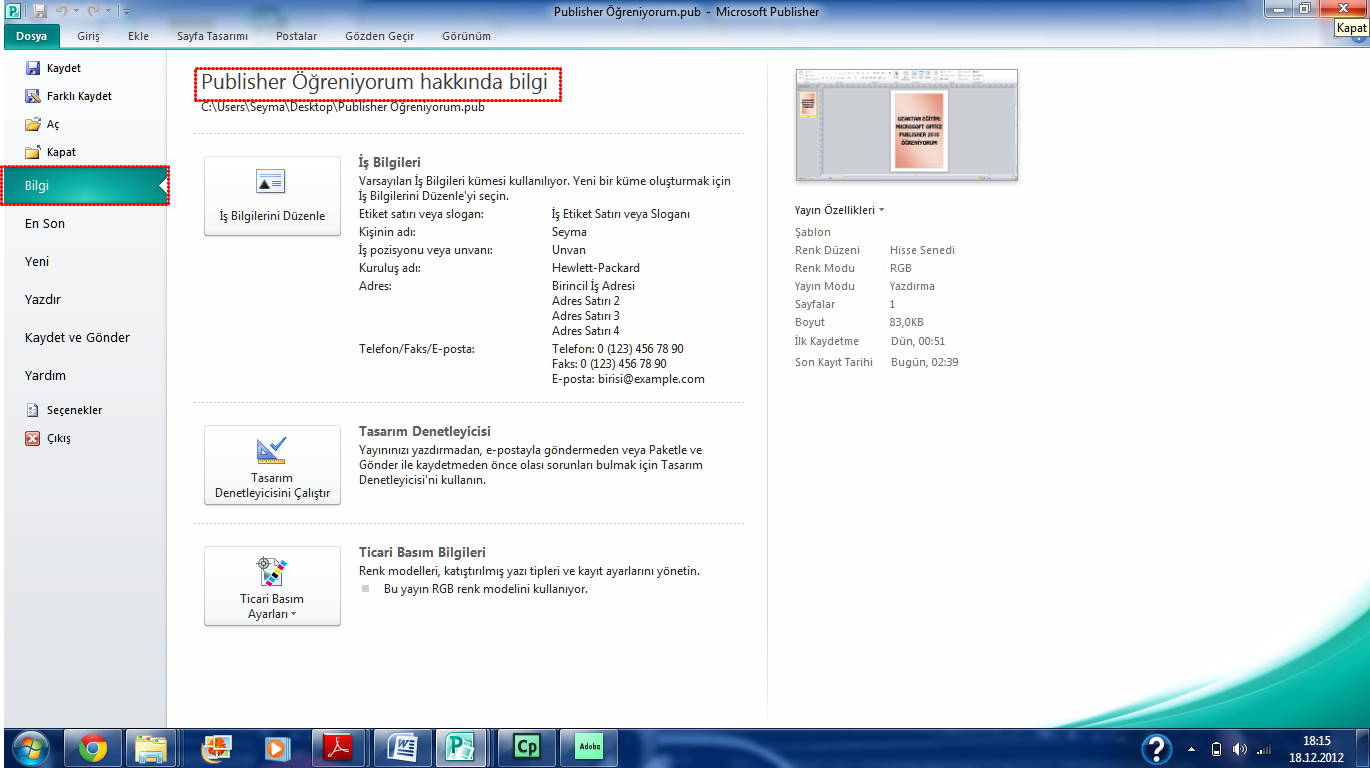Click the Hewlett-Packard organization value

click(596, 268)
